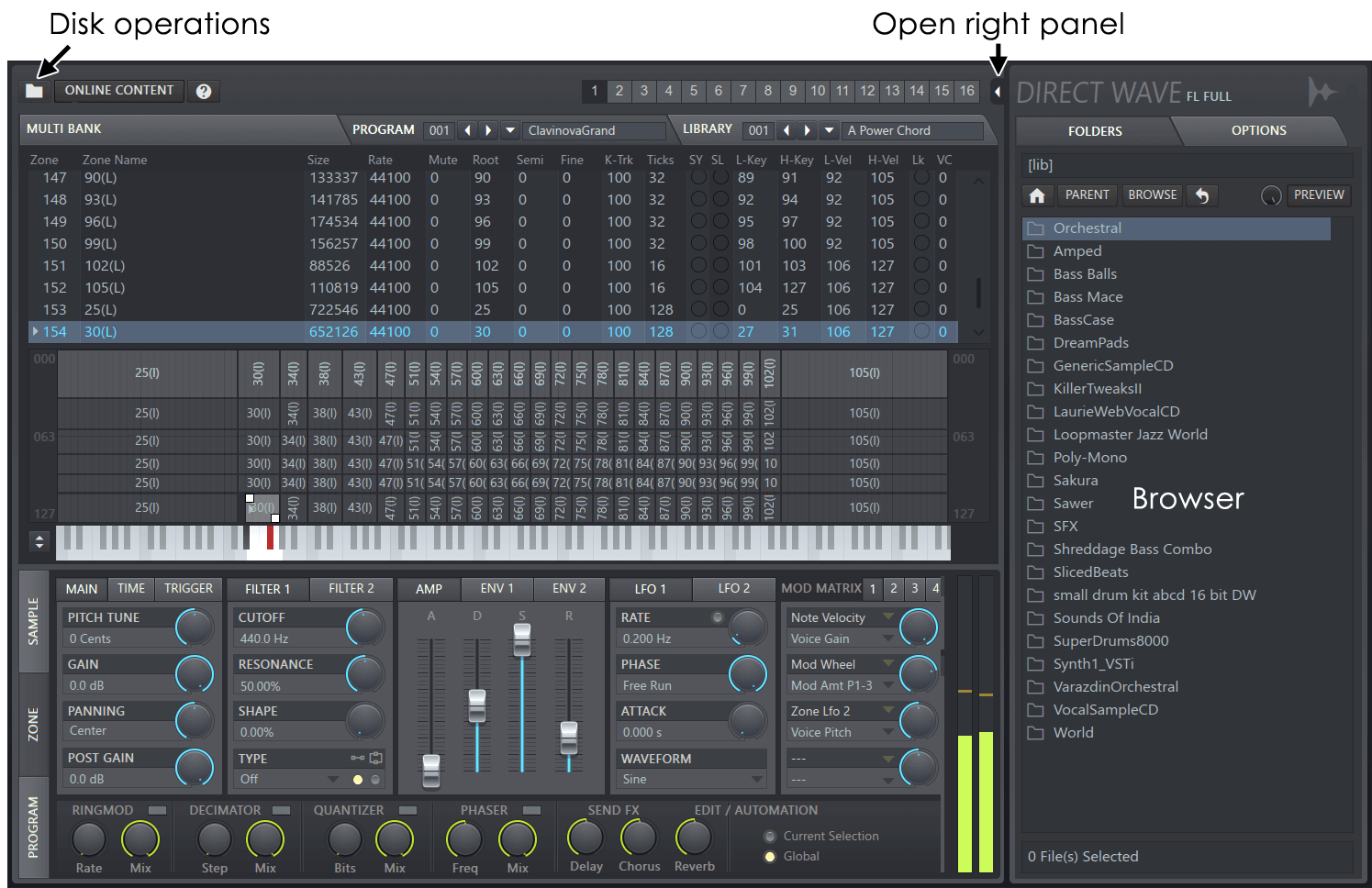Click the help question mark icon
This screenshot has height=888, width=1372.
(x=204, y=91)
